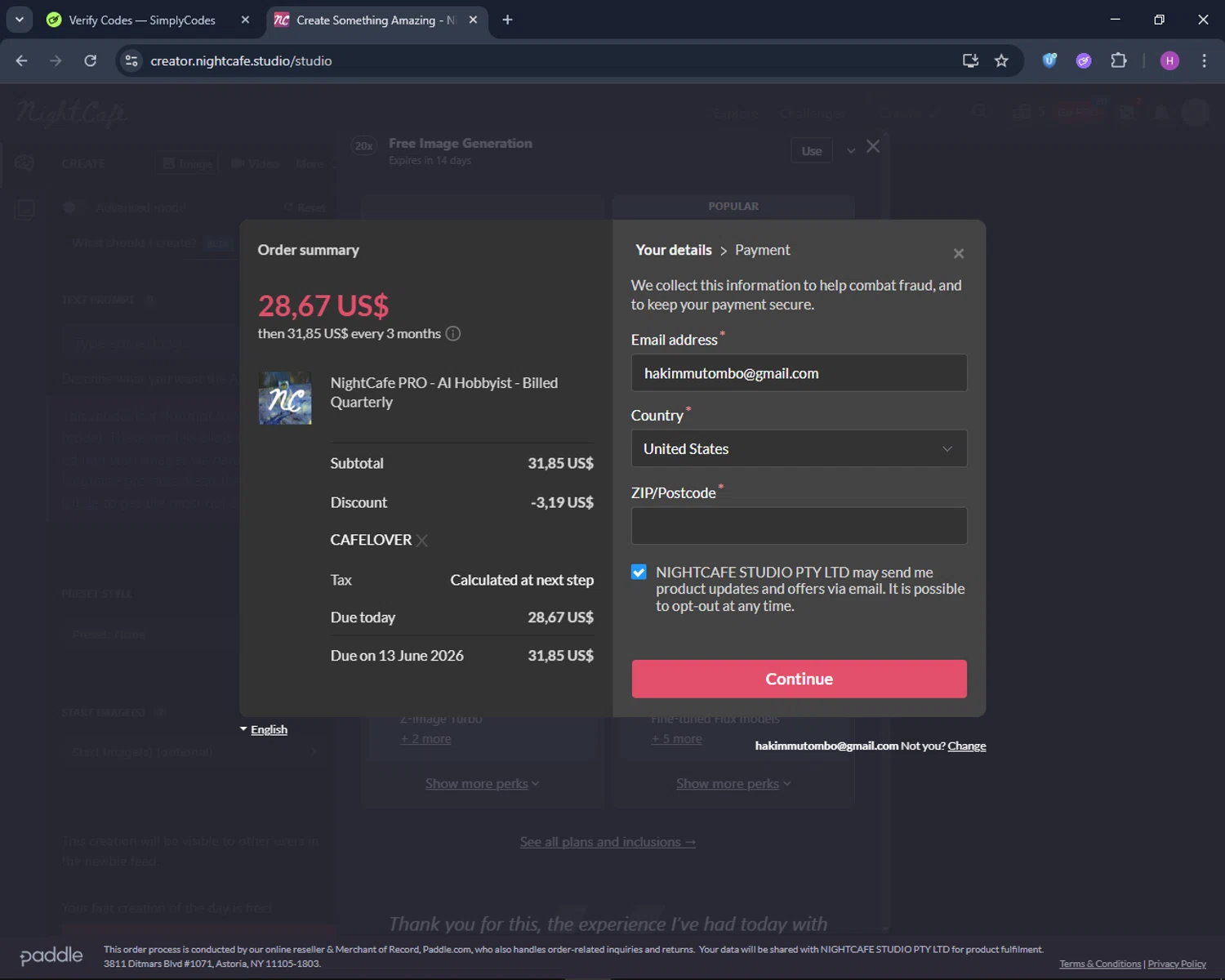Image resolution: width=1225 pixels, height=980 pixels.
Task: Click the info icon beside renewal price
Action: pos(453,333)
